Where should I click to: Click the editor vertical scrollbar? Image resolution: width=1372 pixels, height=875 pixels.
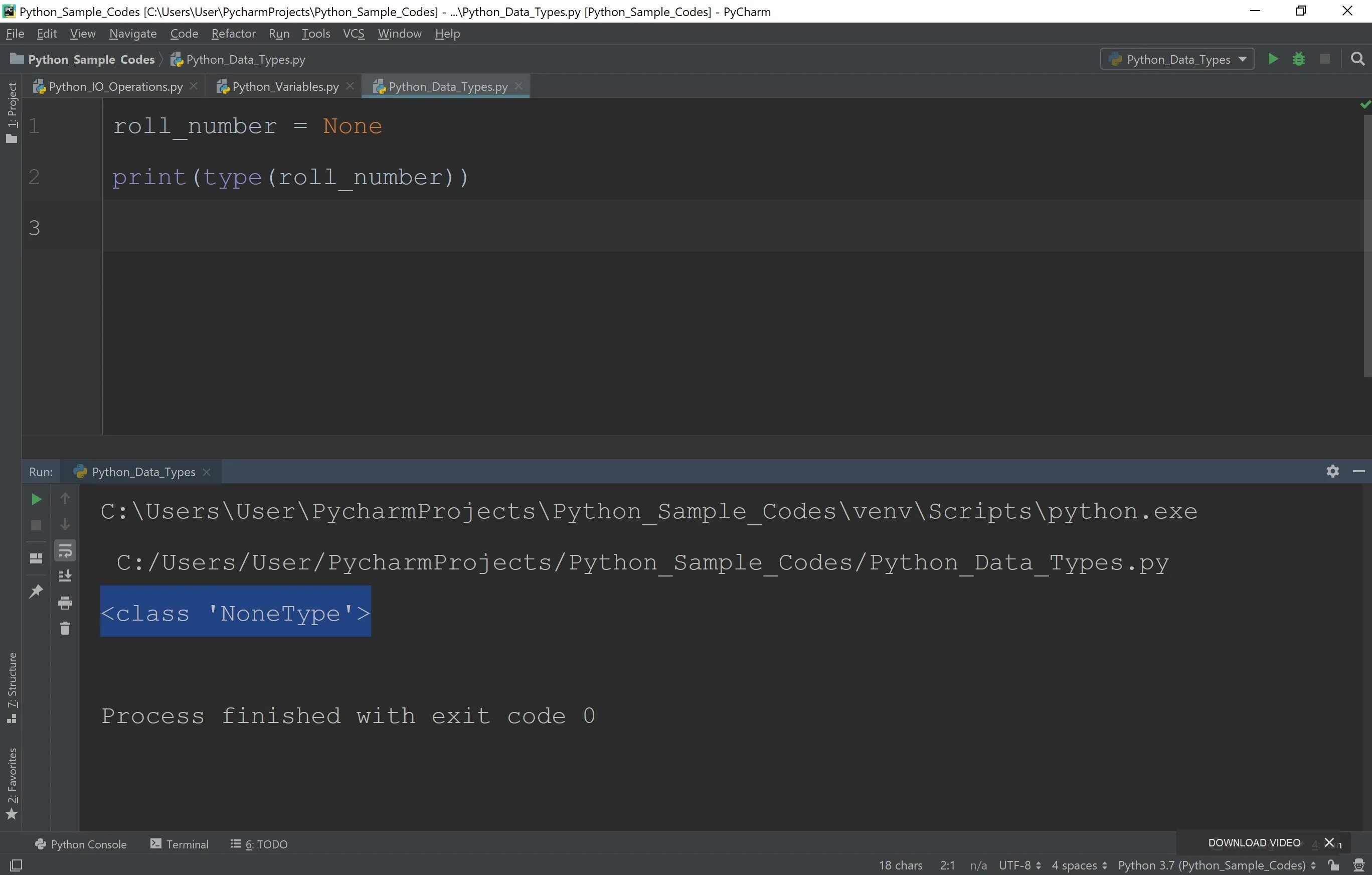[x=1366, y=245]
